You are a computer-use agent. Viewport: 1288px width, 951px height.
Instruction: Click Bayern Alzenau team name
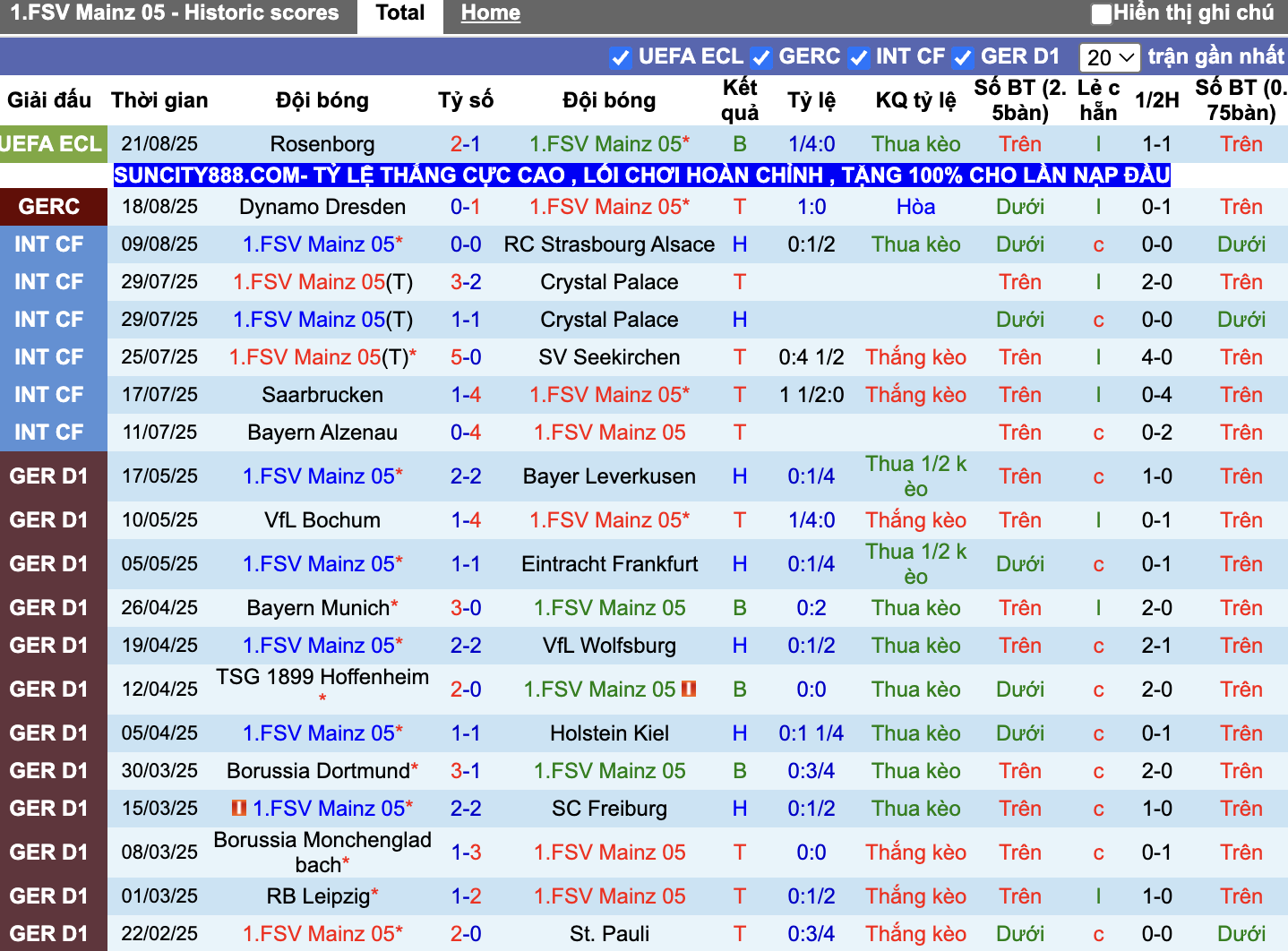click(x=322, y=433)
